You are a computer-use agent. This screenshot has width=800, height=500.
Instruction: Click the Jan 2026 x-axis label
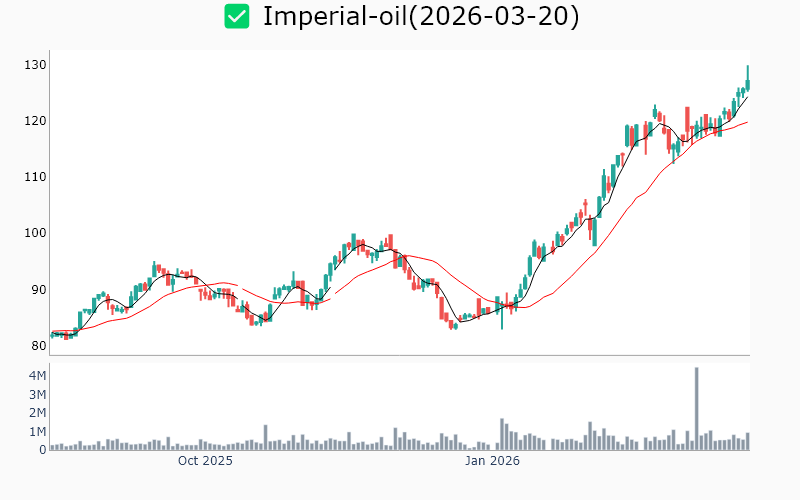pos(492,461)
